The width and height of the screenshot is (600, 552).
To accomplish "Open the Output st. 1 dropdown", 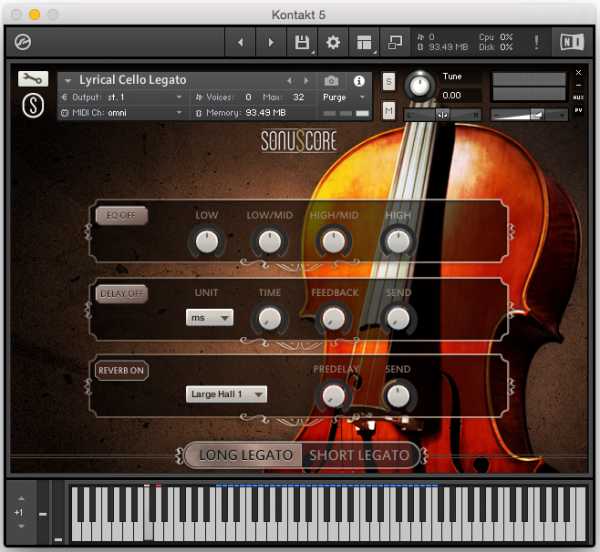I will [x=122, y=97].
